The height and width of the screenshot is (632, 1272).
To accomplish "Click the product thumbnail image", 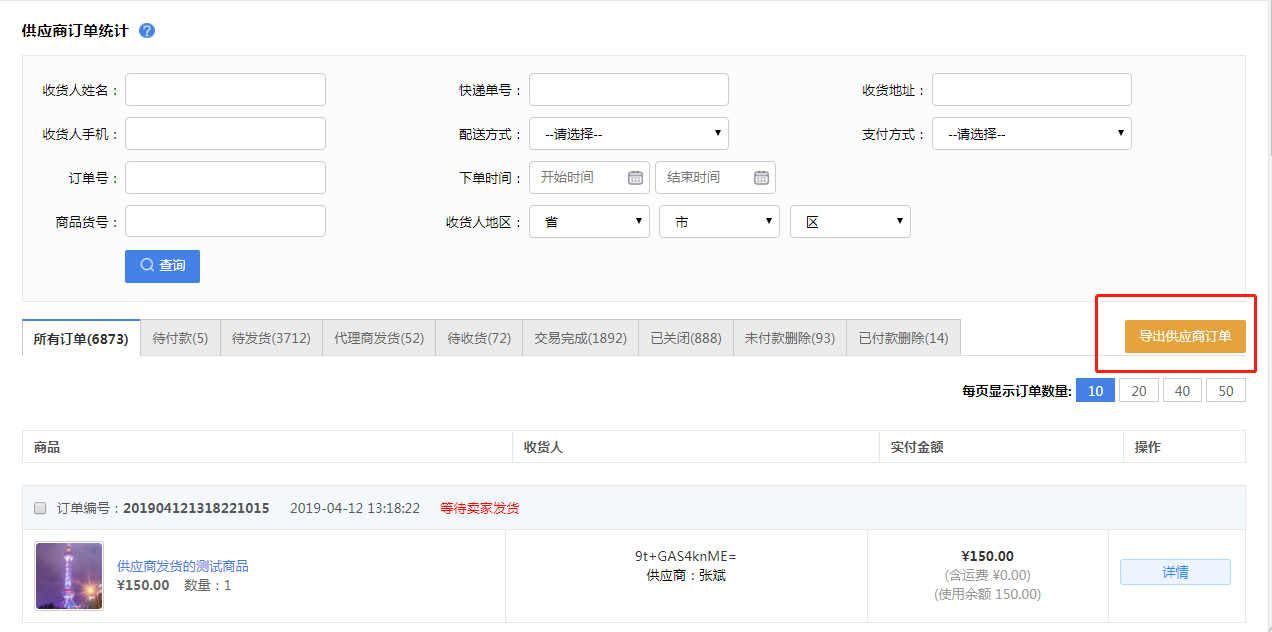I will point(69,576).
